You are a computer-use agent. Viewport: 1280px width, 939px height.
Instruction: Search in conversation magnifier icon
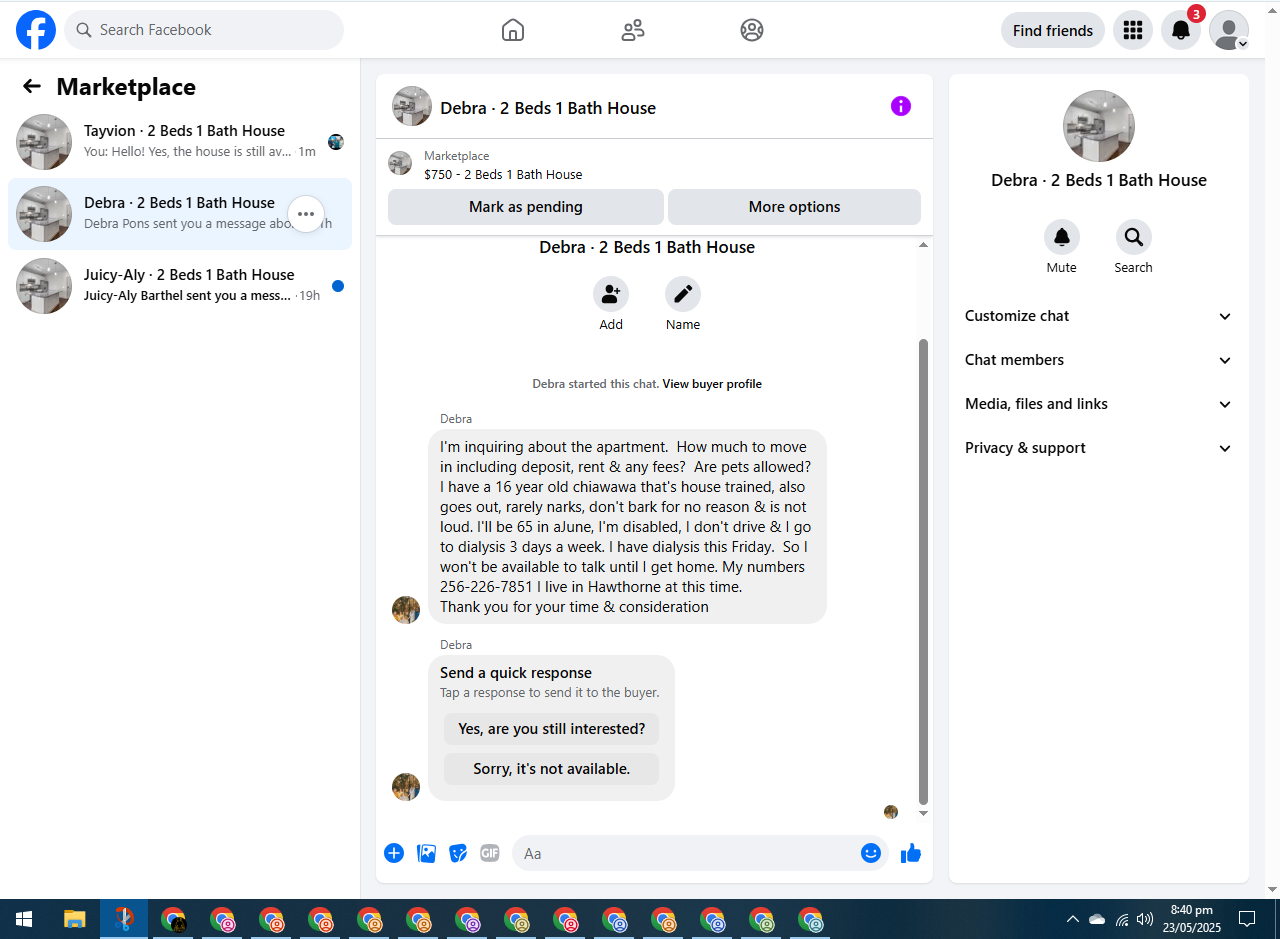coord(1134,237)
